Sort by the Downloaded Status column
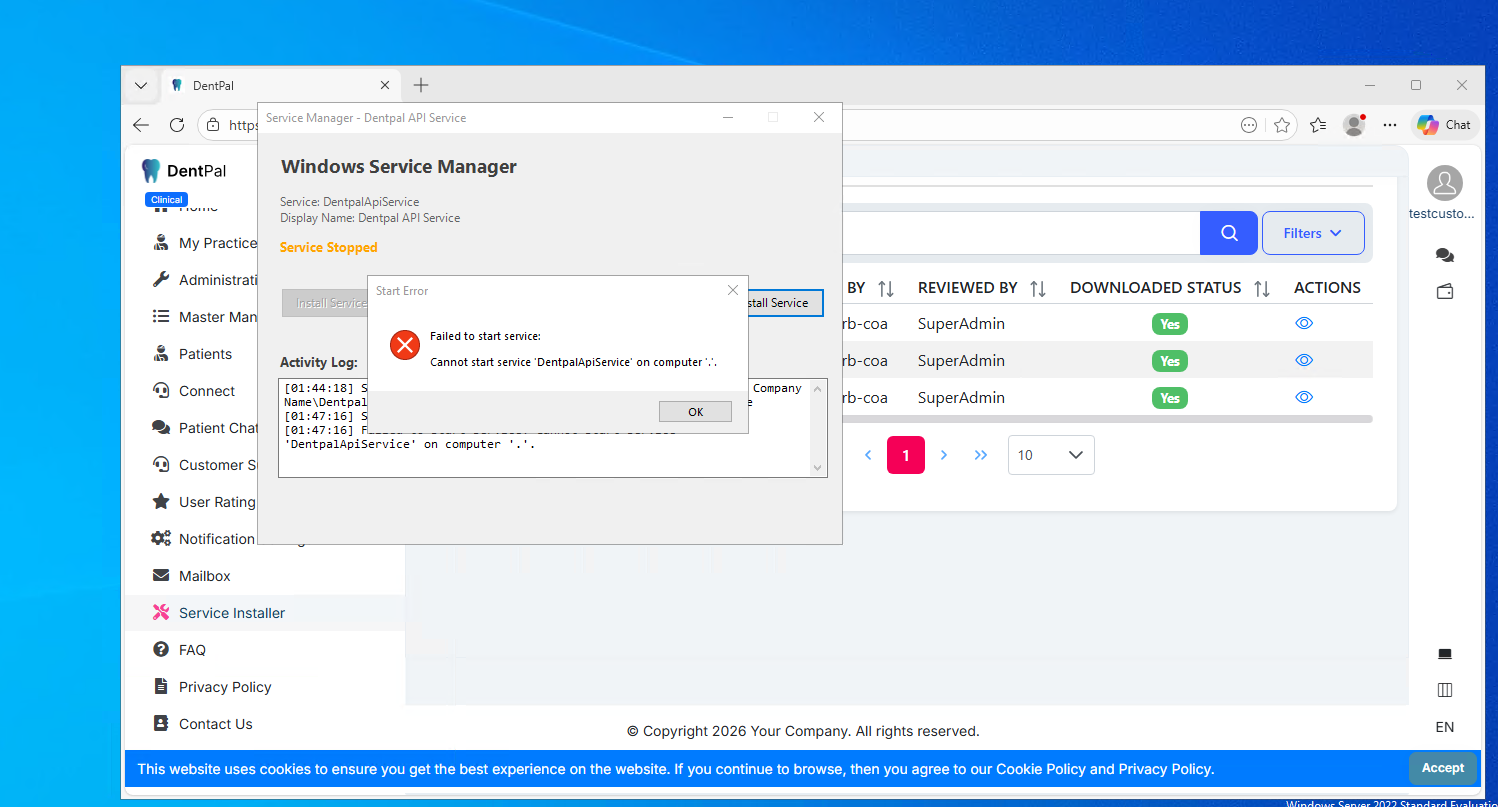The image size is (1498, 807). point(1262,288)
